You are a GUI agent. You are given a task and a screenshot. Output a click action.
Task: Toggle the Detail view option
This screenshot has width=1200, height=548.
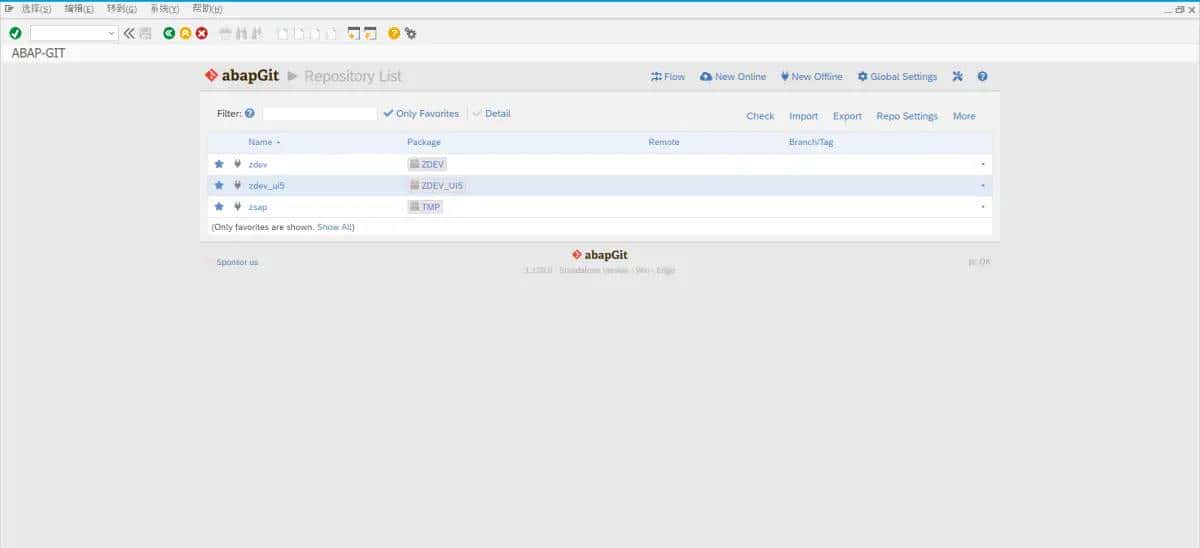coord(491,114)
